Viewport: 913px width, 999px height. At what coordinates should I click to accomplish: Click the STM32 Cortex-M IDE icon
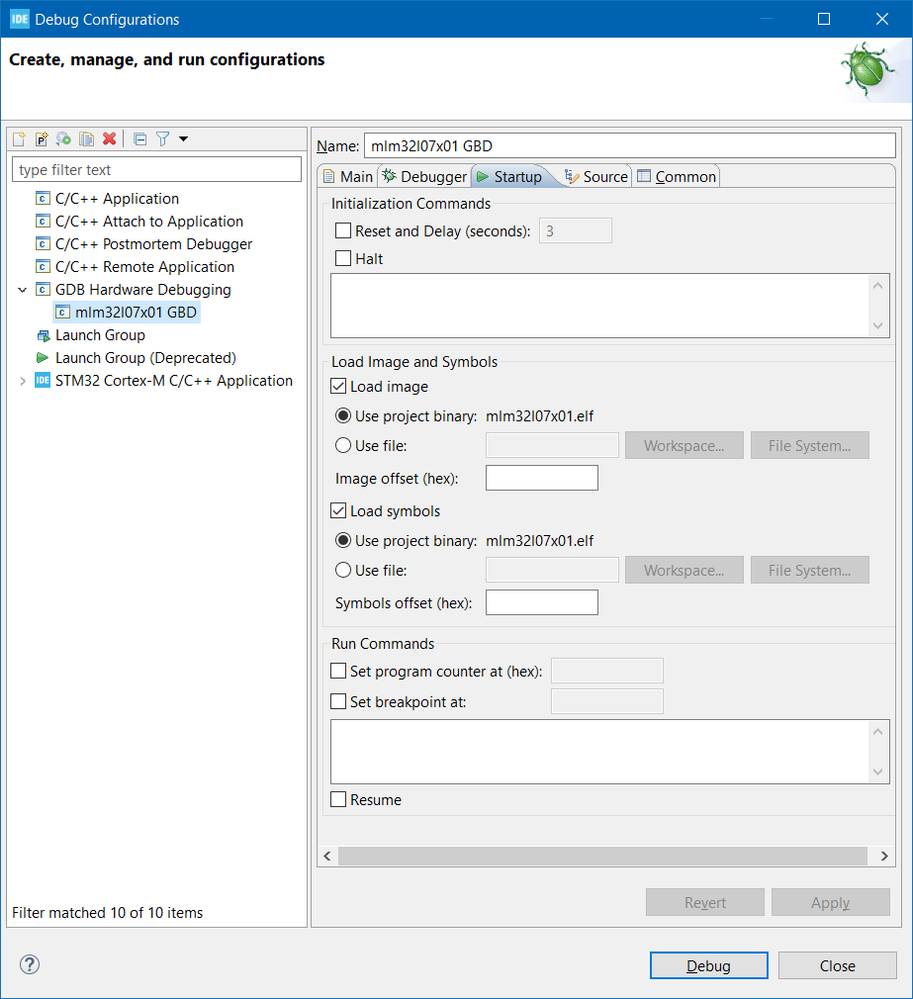click(x=42, y=380)
